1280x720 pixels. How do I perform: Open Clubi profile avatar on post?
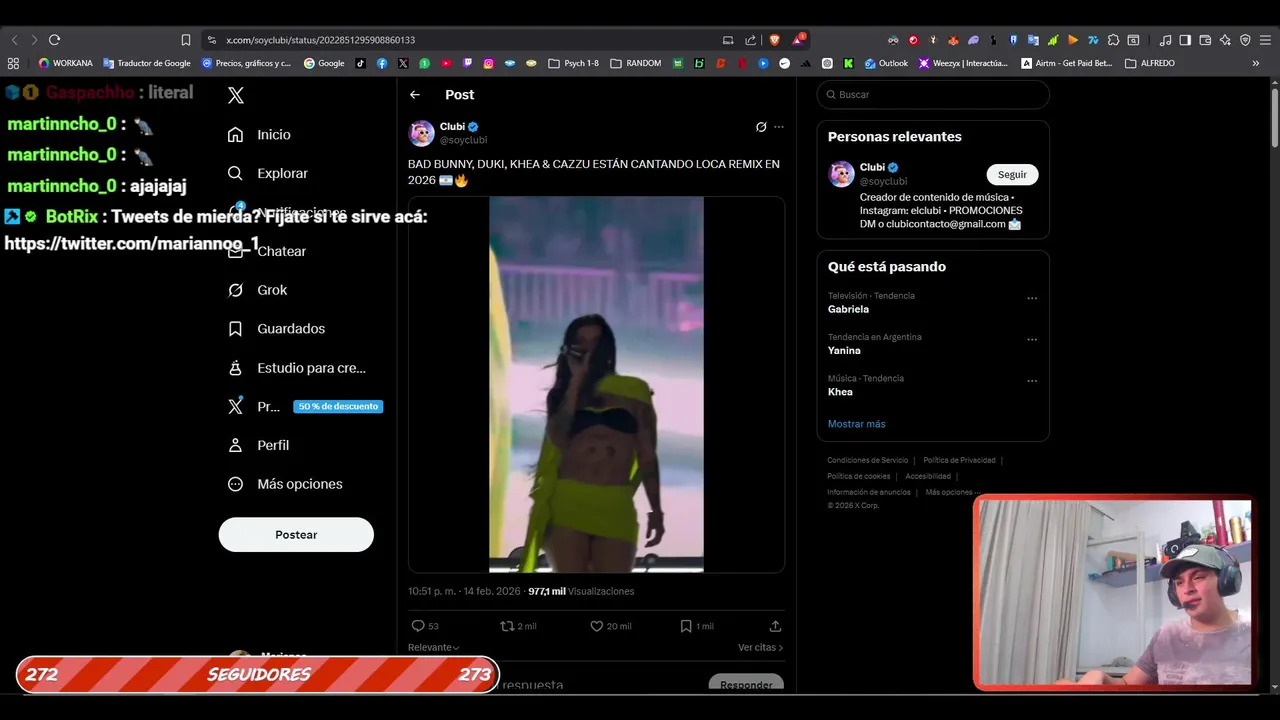pyautogui.click(x=422, y=133)
